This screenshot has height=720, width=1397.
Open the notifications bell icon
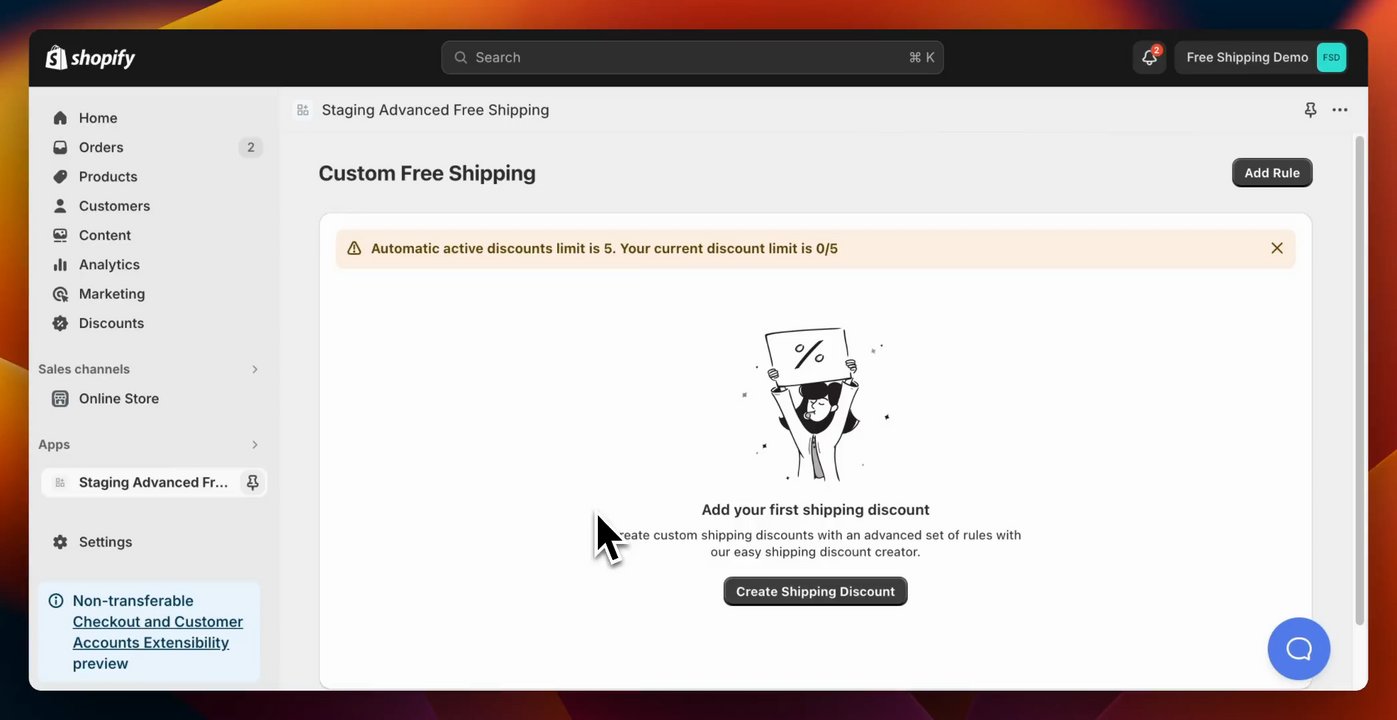coord(1149,57)
